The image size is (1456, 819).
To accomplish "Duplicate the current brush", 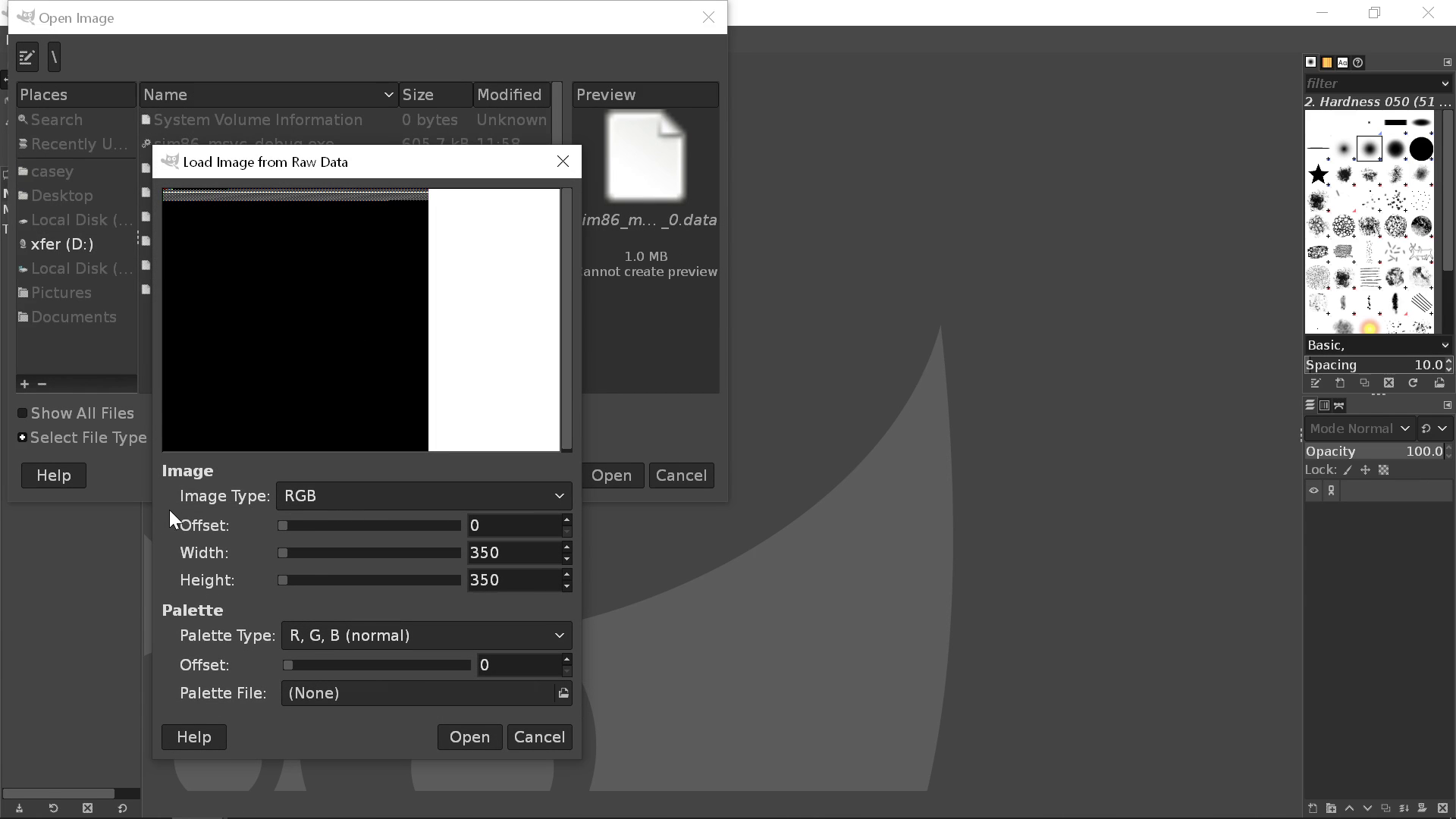I will point(1364,383).
